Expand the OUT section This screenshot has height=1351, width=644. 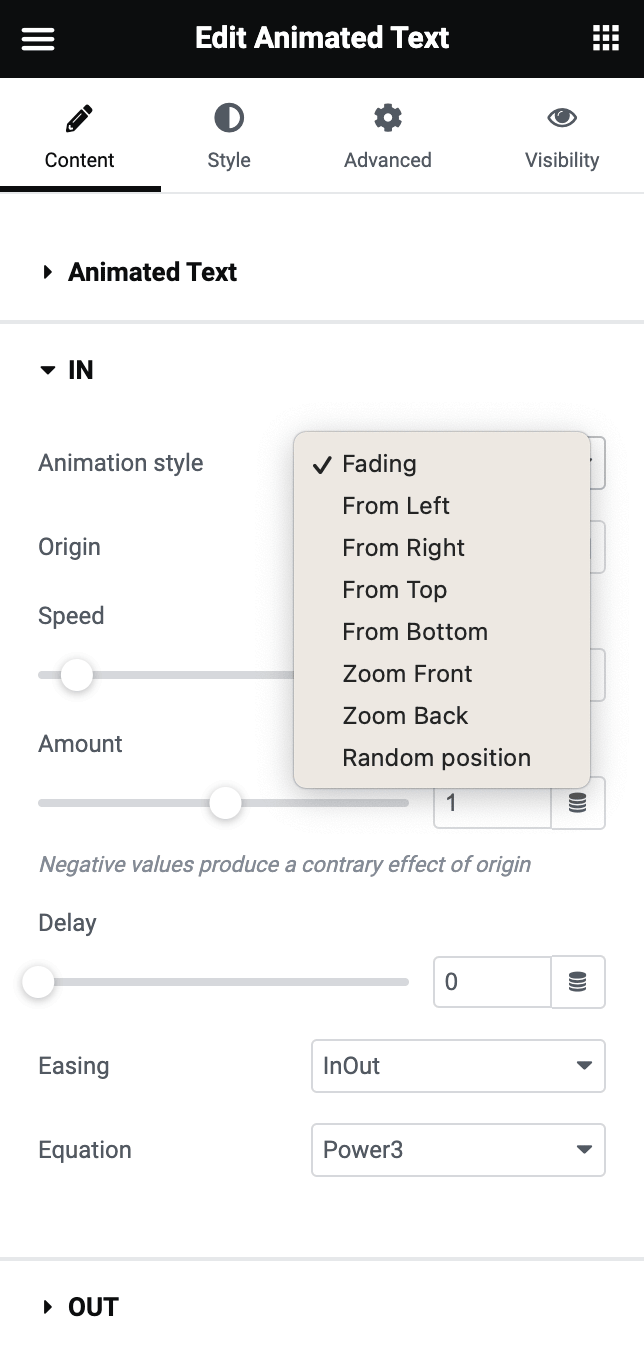(93, 1307)
